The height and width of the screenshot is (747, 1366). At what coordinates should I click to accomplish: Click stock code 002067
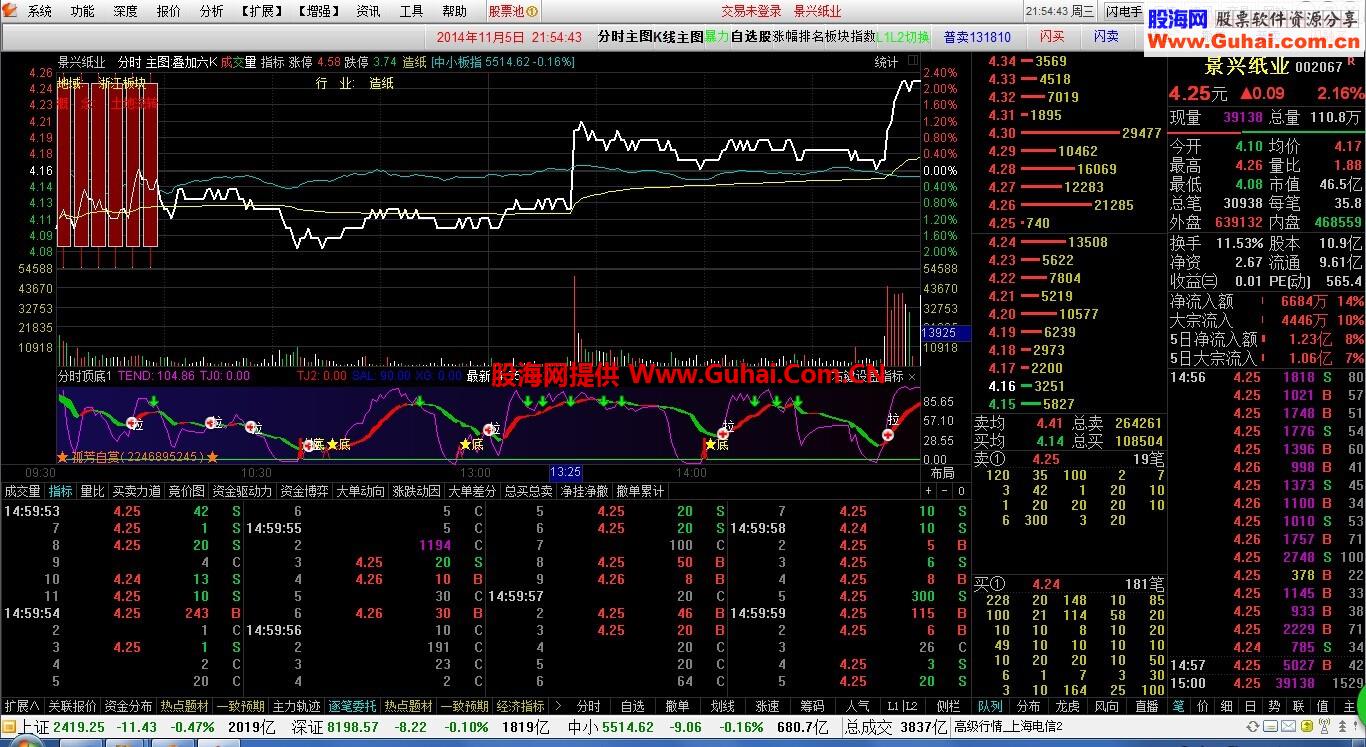click(1319, 67)
